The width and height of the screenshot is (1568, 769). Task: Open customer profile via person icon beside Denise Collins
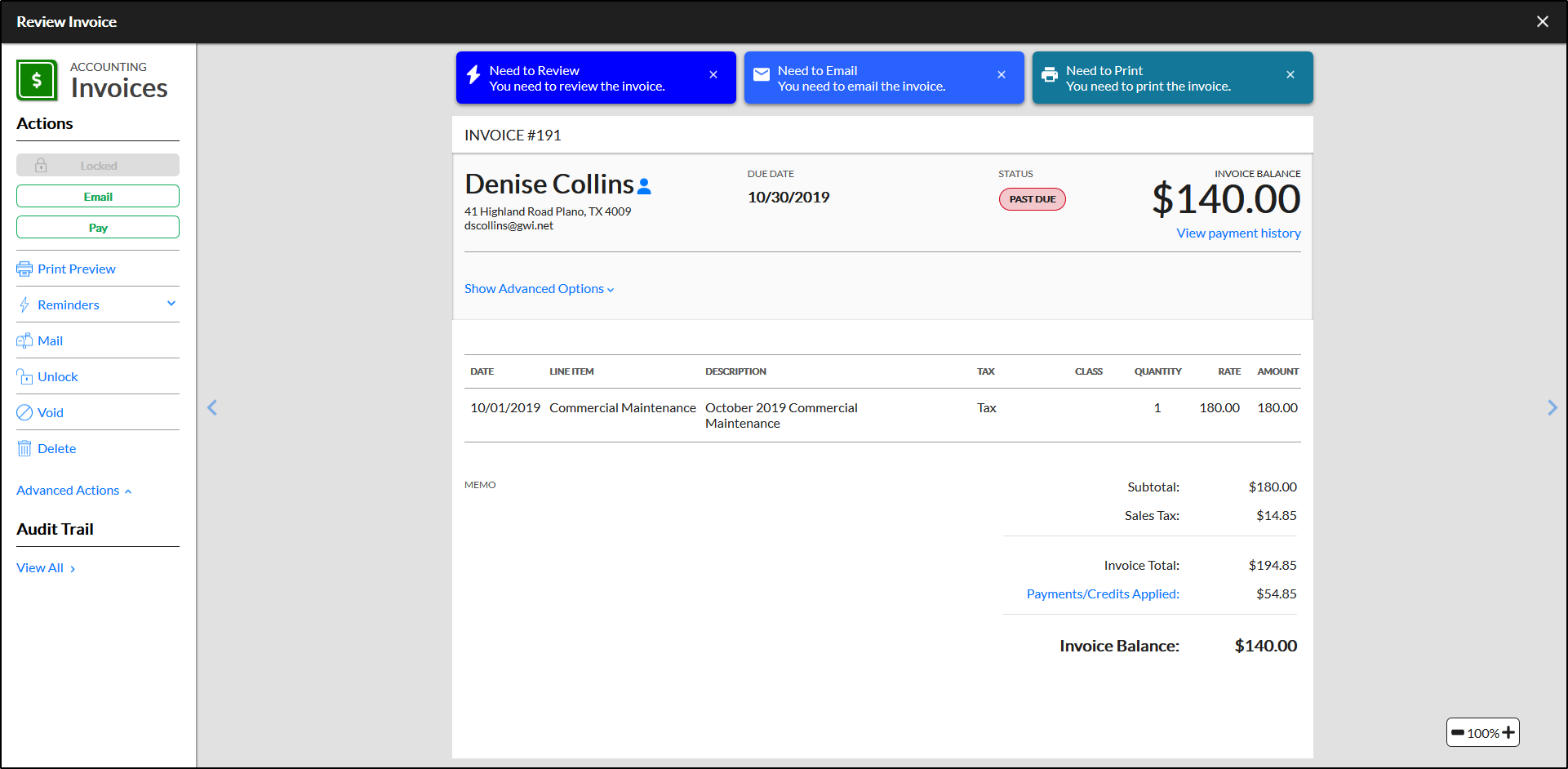644,185
